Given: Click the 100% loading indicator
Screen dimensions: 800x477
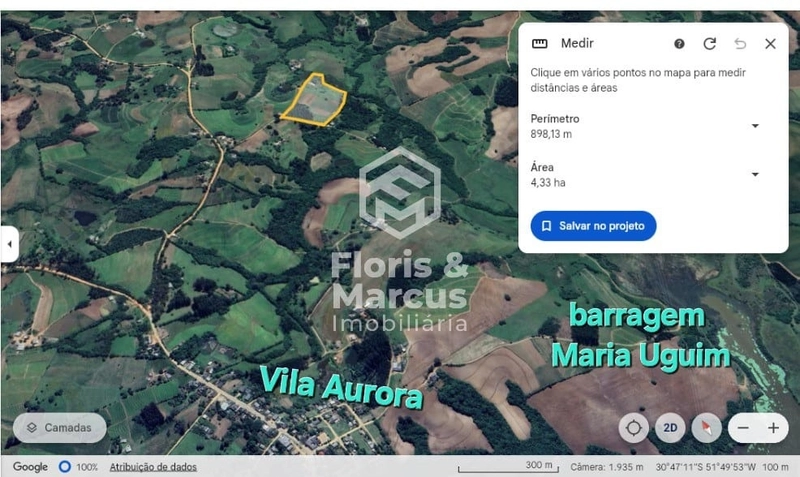Looking at the screenshot, I should (x=79, y=467).
